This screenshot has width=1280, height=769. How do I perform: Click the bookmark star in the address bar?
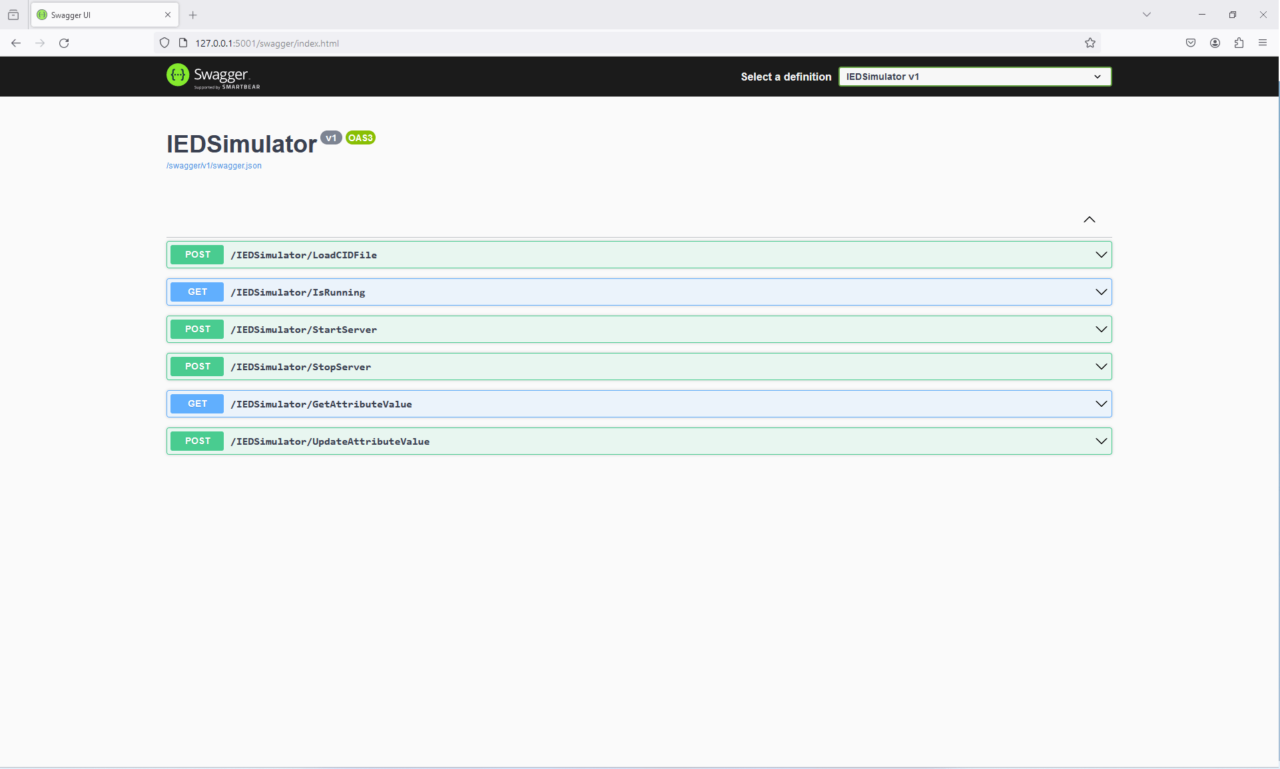[1090, 42]
